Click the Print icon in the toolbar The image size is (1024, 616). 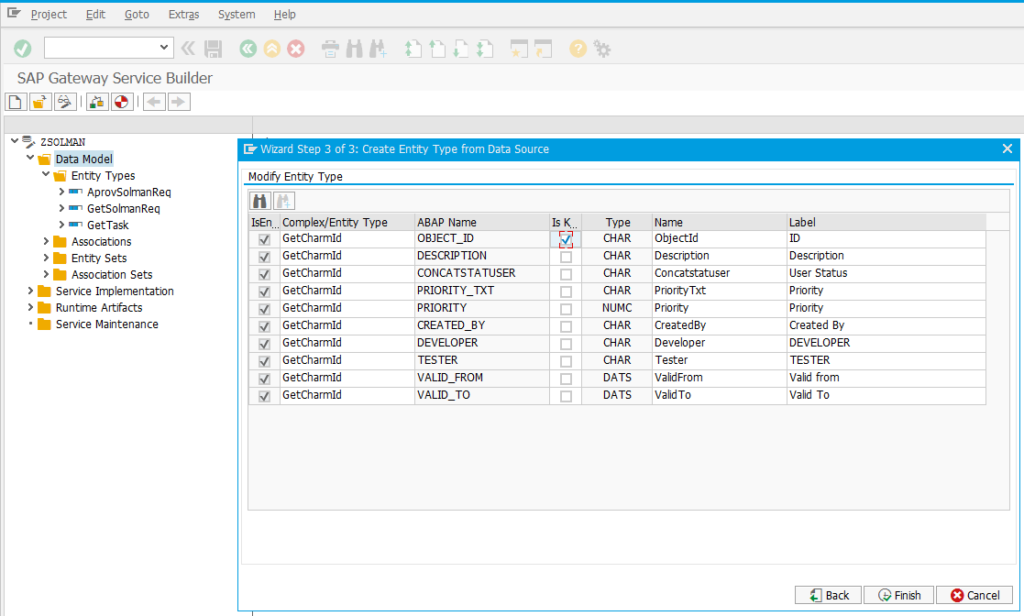pyautogui.click(x=330, y=48)
